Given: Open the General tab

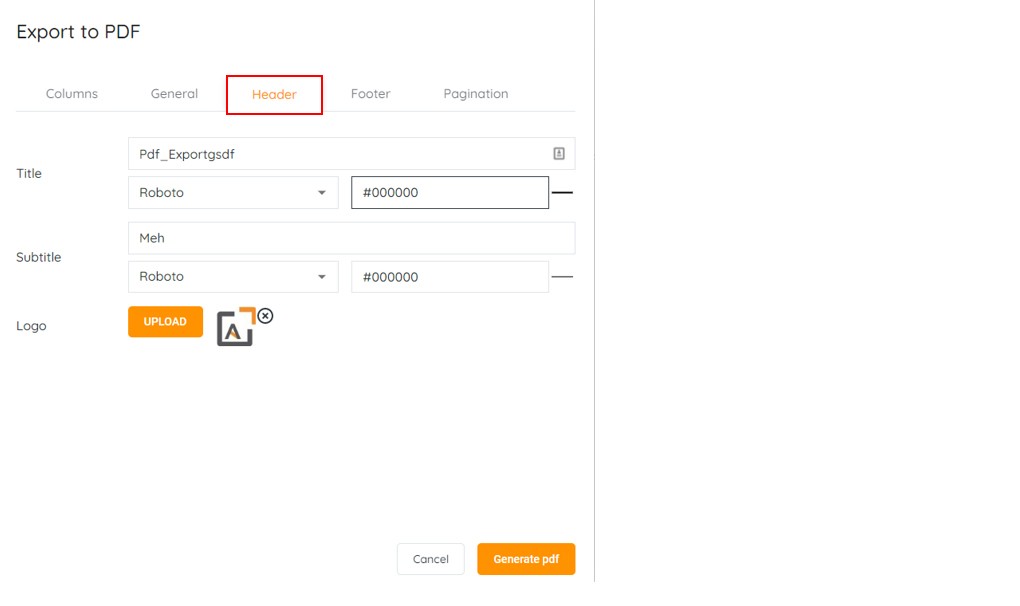Looking at the screenshot, I should (x=174, y=94).
